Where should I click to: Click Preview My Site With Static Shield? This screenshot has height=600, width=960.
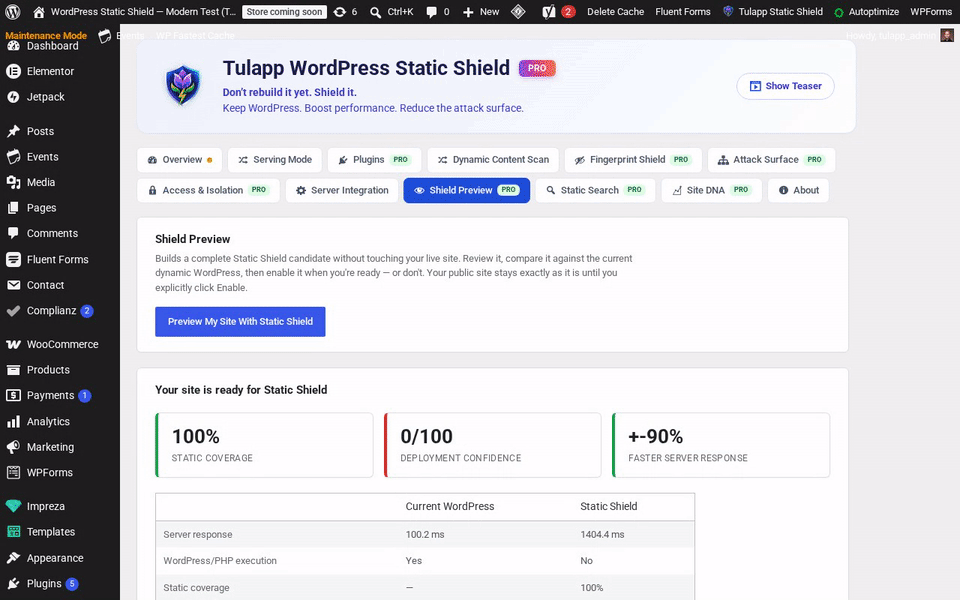[x=240, y=321]
